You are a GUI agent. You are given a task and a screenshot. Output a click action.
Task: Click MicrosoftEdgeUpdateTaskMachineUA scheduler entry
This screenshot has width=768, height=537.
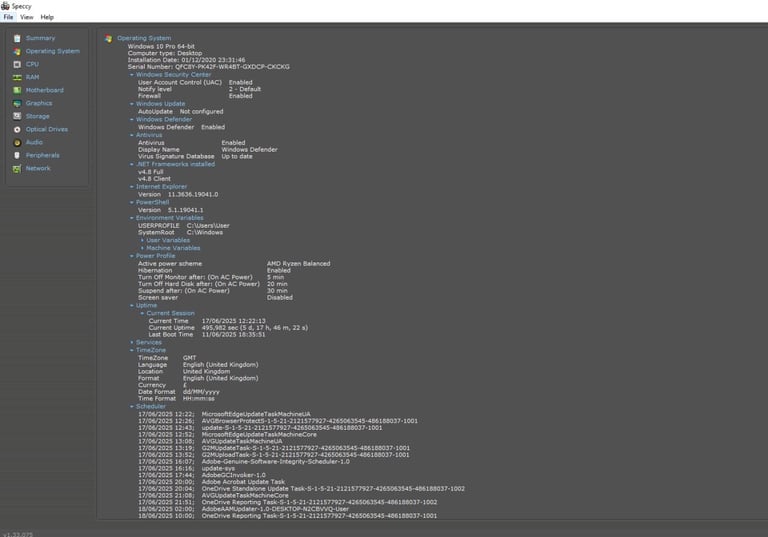coord(256,414)
